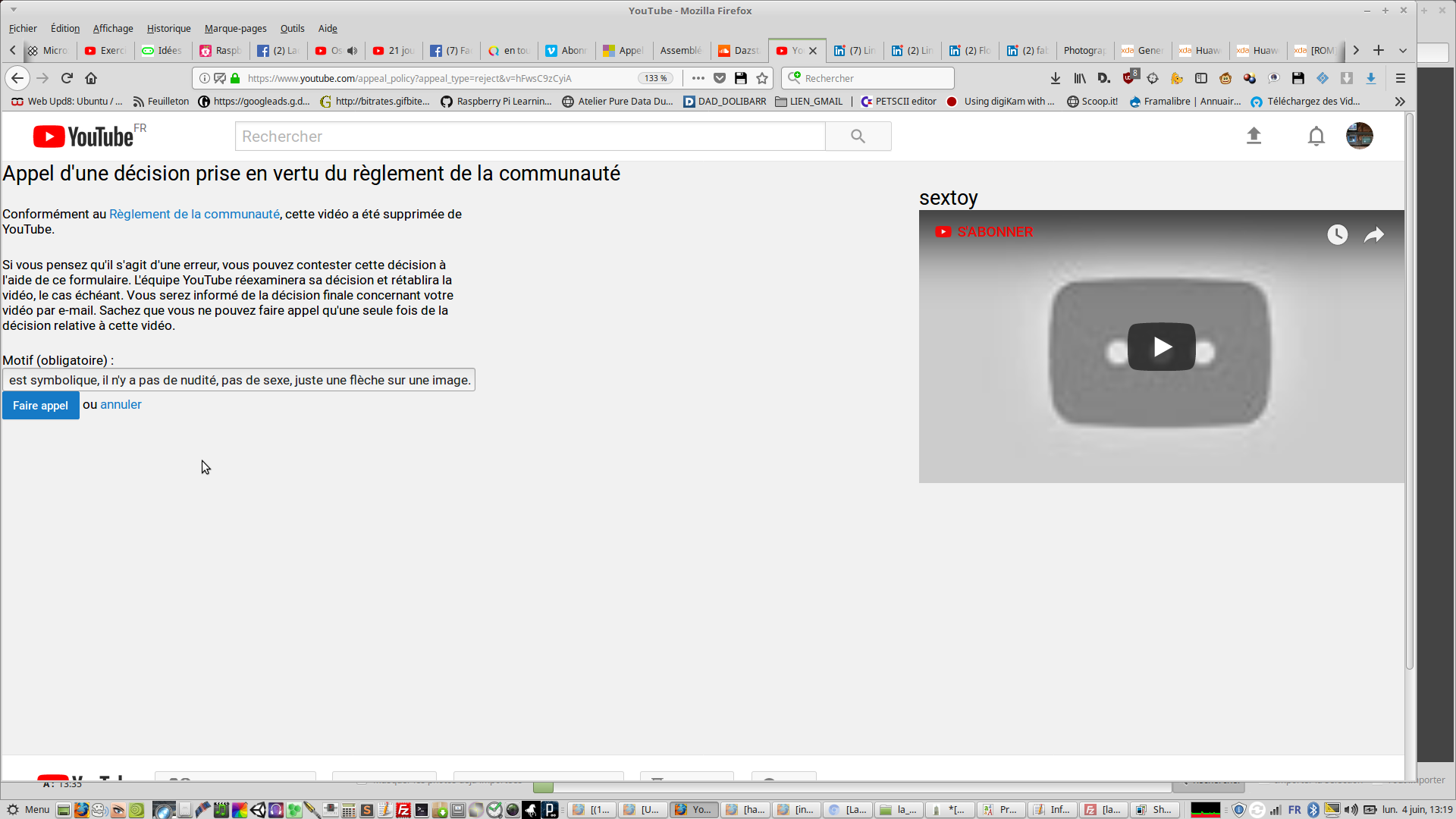Viewport: 1456px width, 819px height.
Task: Click the share arrow on video preview
Action: (x=1373, y=235)
